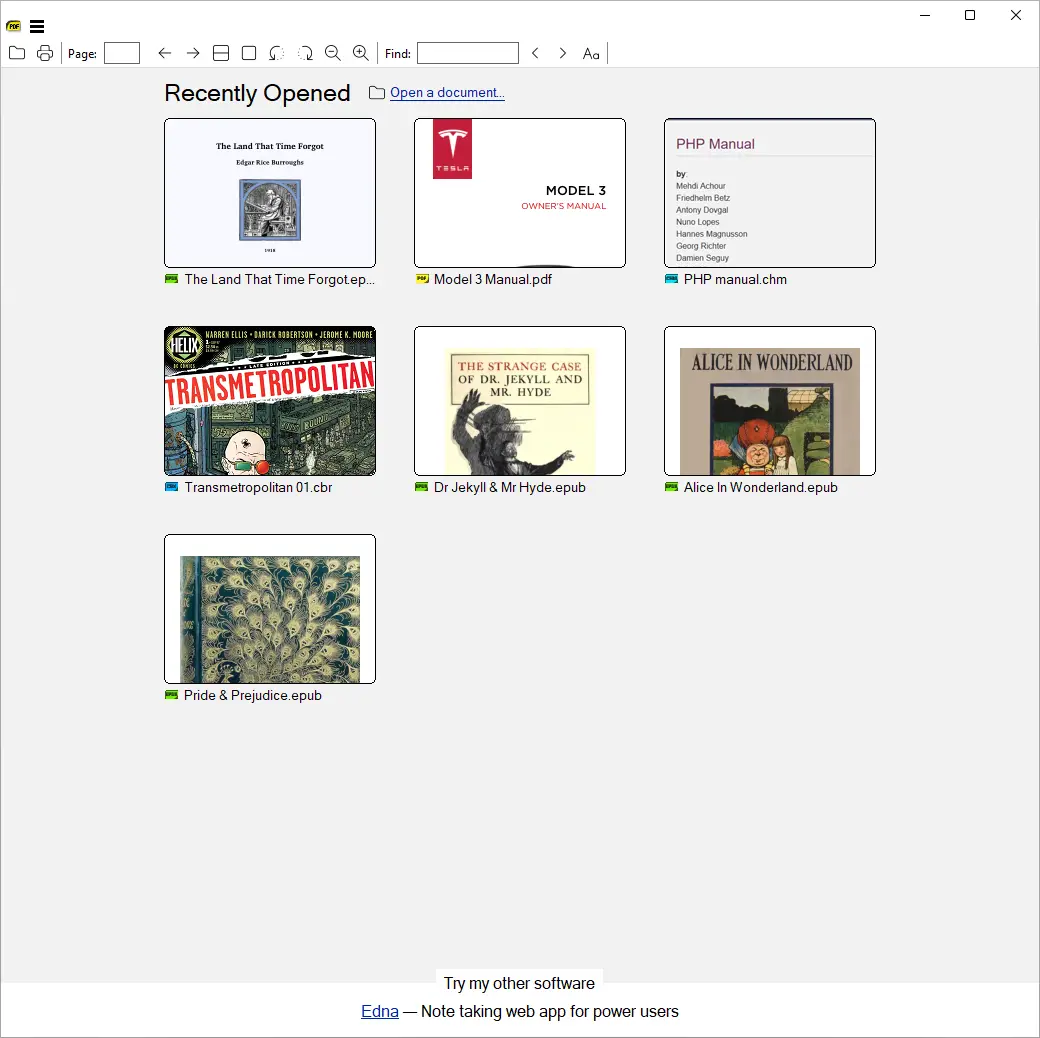Open the PHP Manual thumbnail
The height and width of the screenshot is (1038, 1040).
pyautogui.click(x=770, y=193)
